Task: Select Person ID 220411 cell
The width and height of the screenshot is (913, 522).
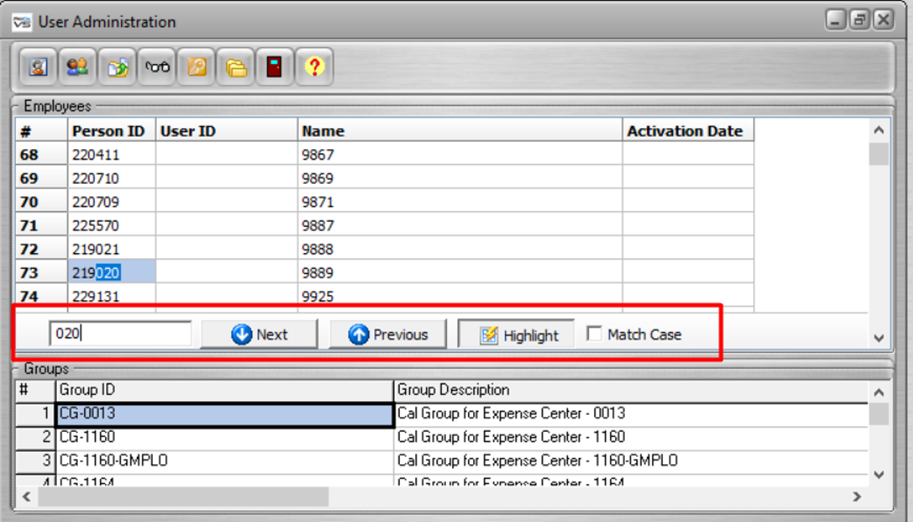Action: [111, 154]
